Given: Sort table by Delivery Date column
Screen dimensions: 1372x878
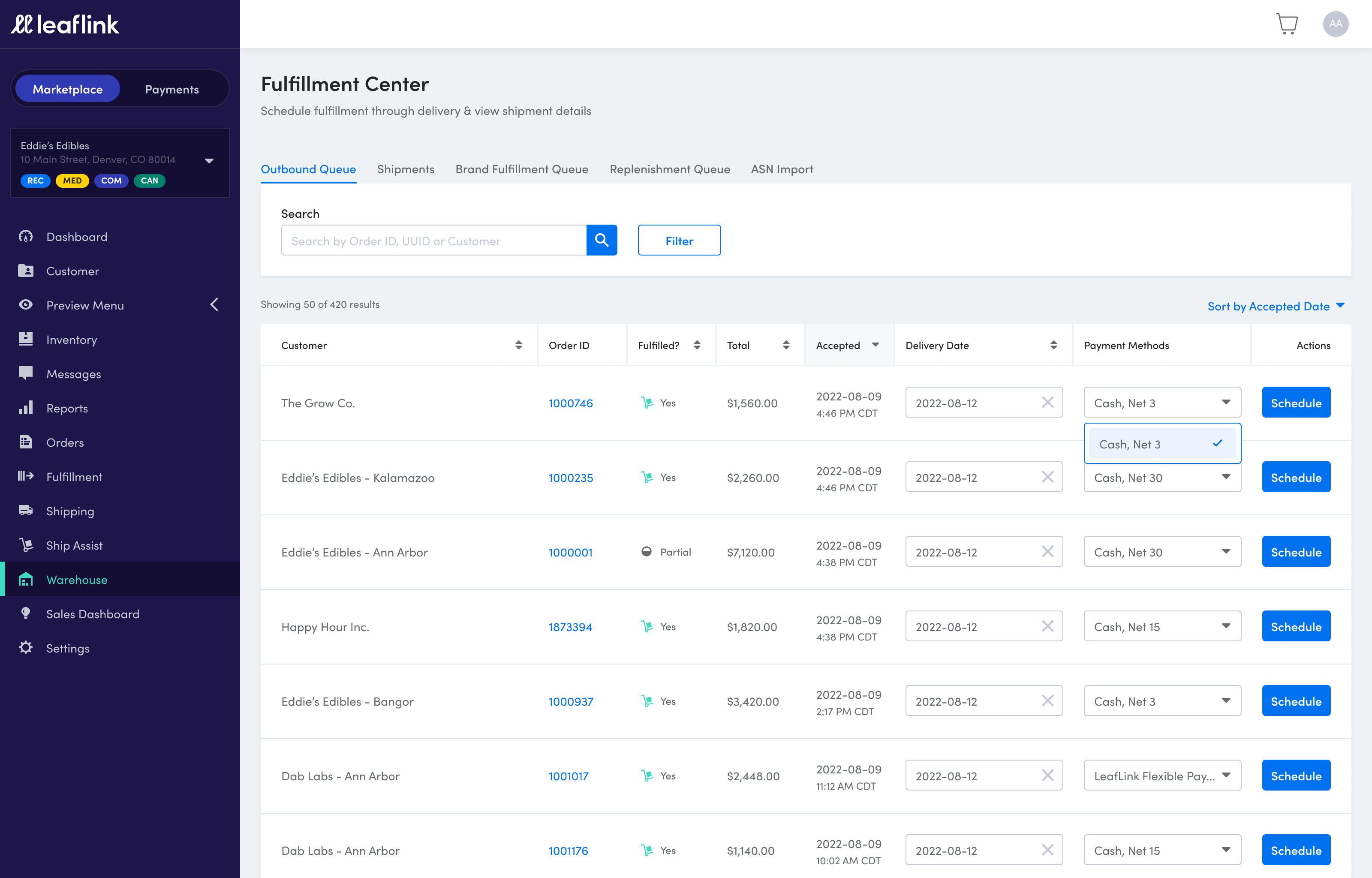Looking at the screenshot, I should coord(1053,345).
